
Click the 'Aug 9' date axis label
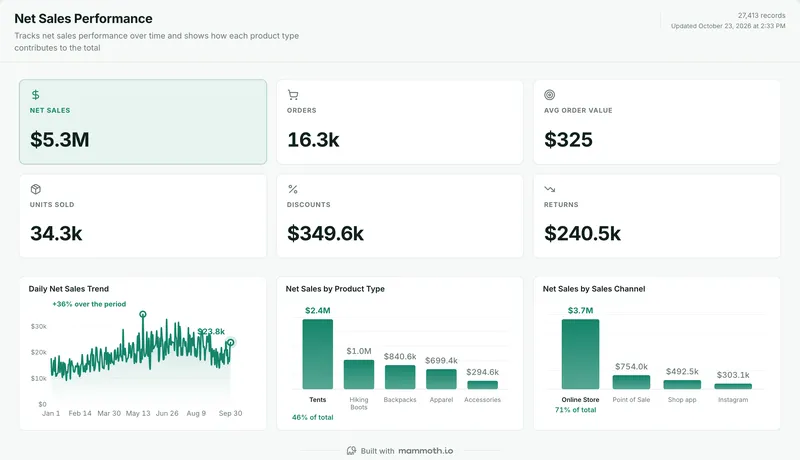click(x=196, y=413)
